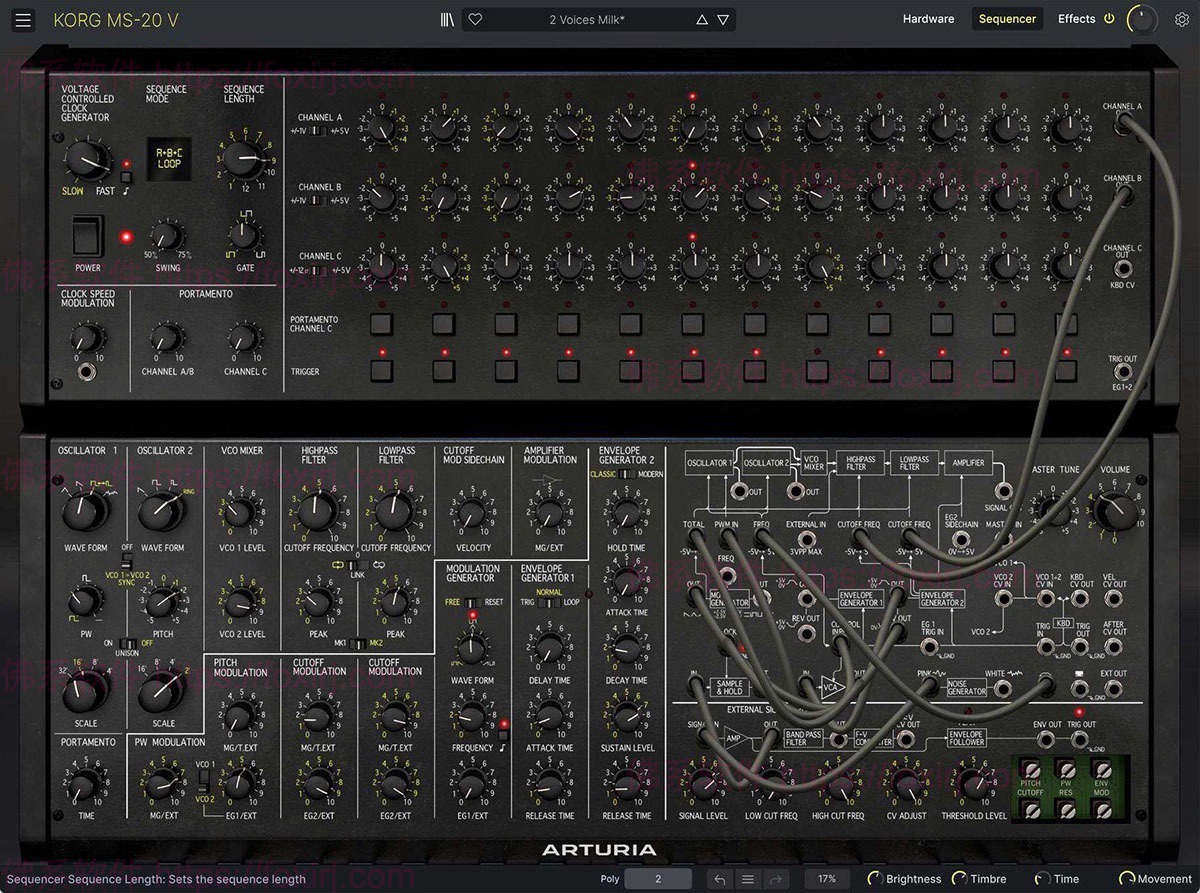Open the preset browser library icon
The width and height of the screenshot is (1200, 893).
tap(447, 19)
